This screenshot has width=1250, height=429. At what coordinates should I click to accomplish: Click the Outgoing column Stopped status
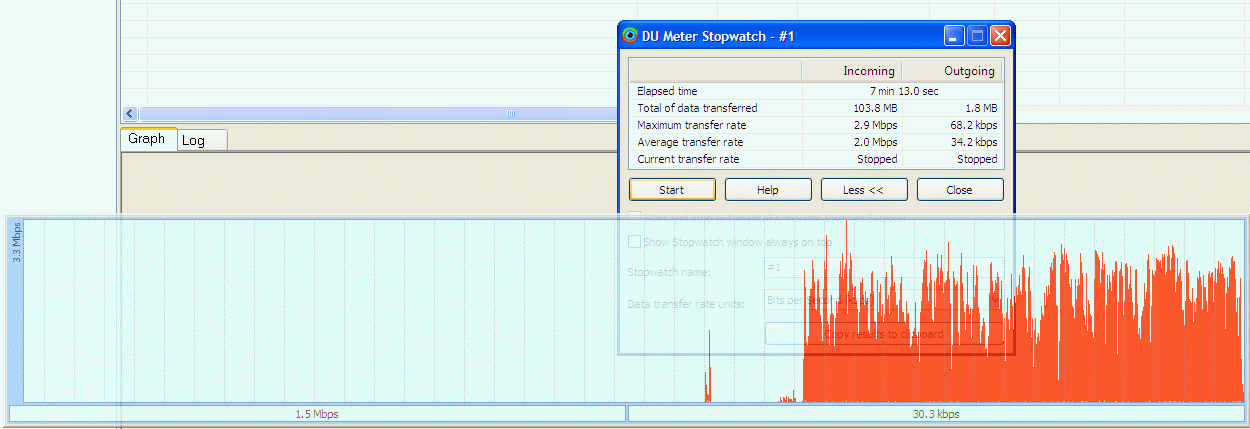[x=977, y=159]
